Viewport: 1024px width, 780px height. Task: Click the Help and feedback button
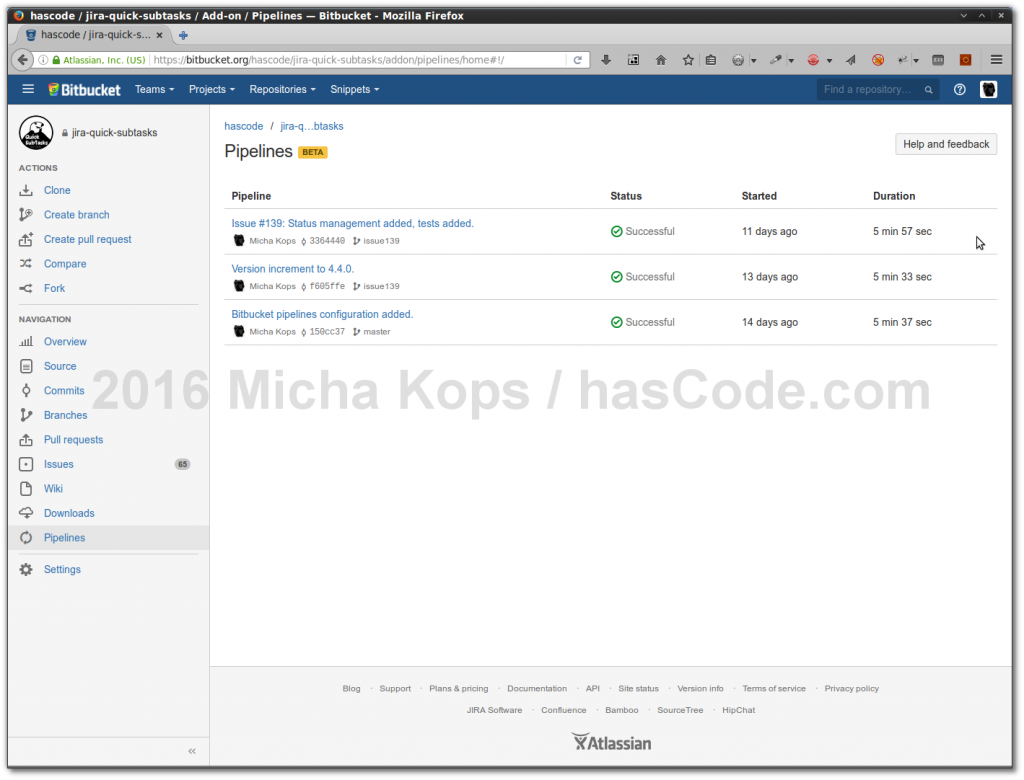945,144
